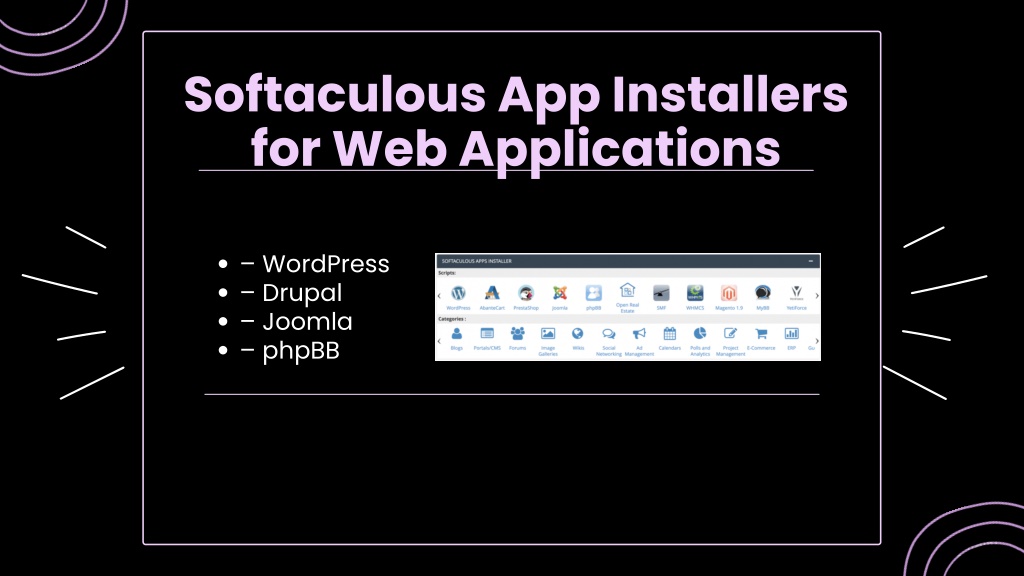Viewport: 1024px width, 576px height.
Task: Select the Magento 1.9 script icon
Action: (729, 293)
